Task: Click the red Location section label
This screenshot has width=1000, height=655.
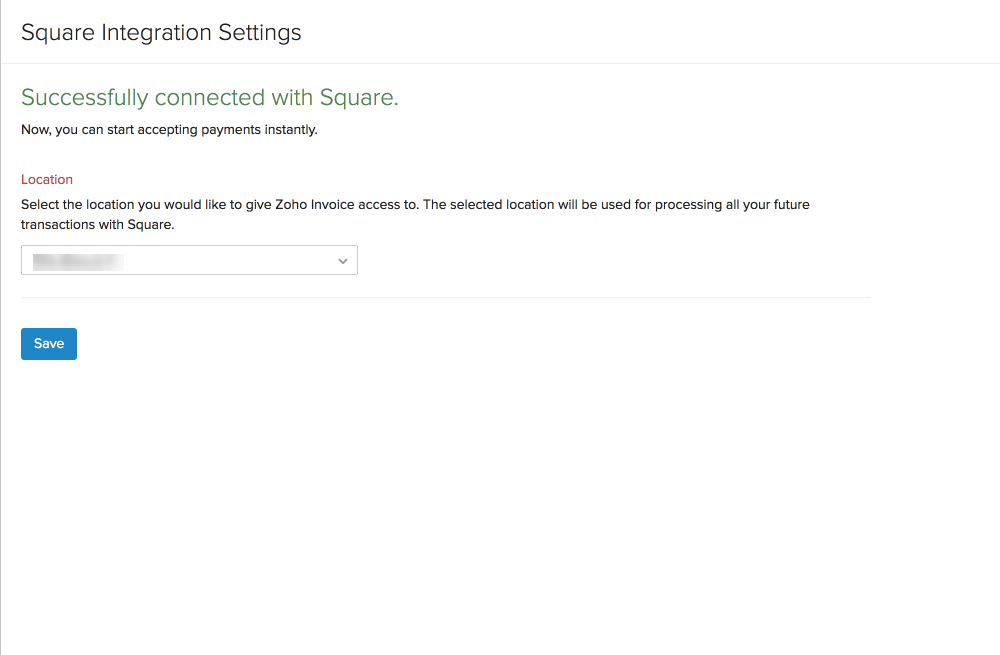Action: pyautogui.click(x=46, y=179)
